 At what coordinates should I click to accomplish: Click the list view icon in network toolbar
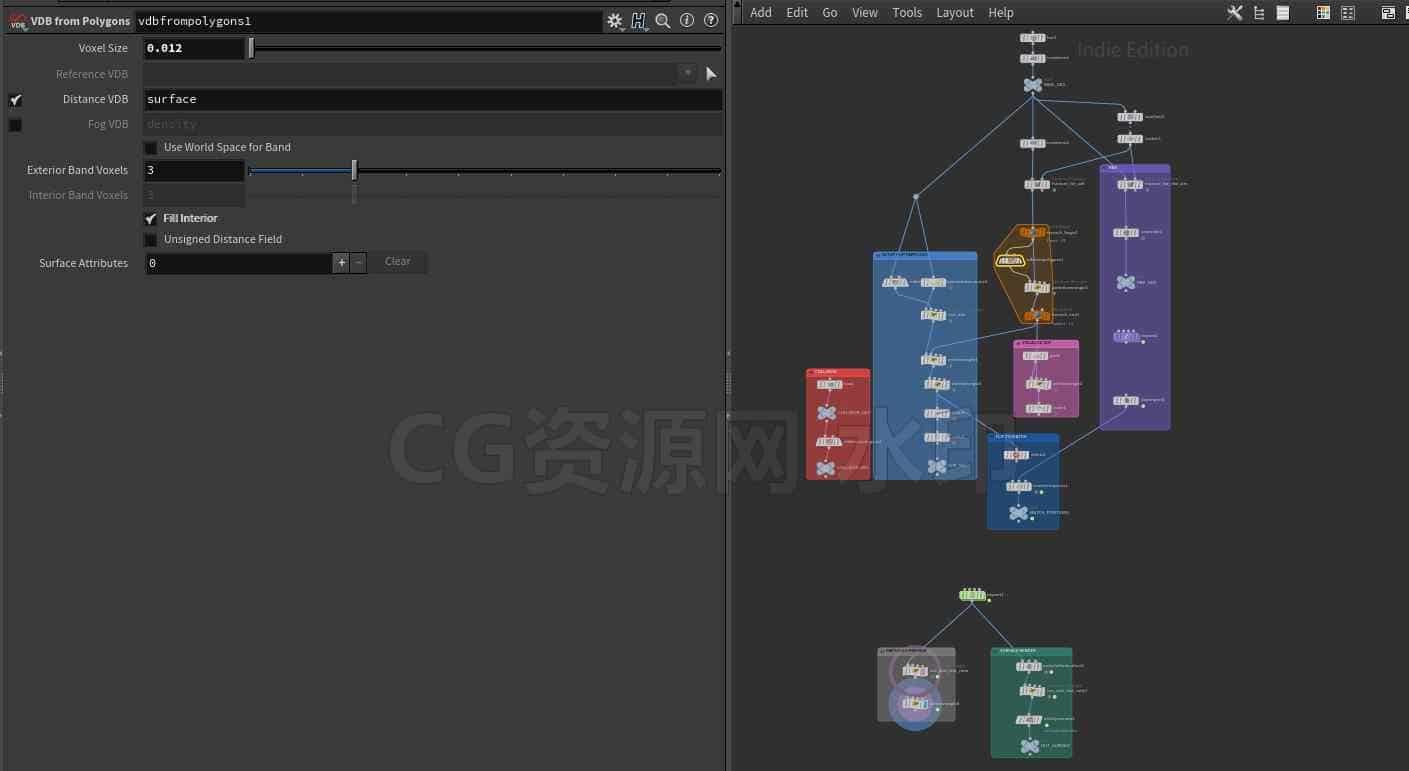1283,13
